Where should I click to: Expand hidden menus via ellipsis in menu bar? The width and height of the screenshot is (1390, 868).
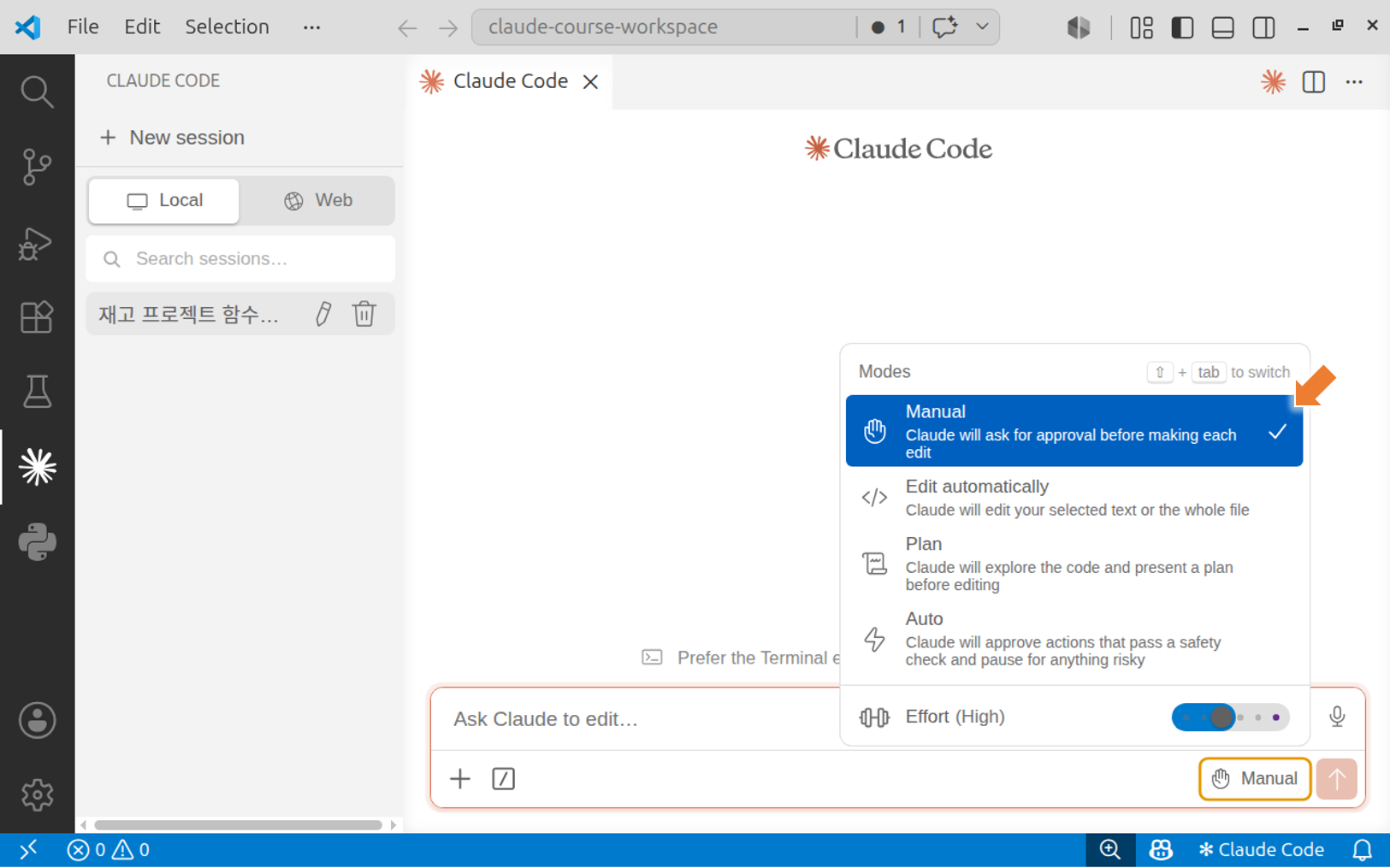click(311, 27)
